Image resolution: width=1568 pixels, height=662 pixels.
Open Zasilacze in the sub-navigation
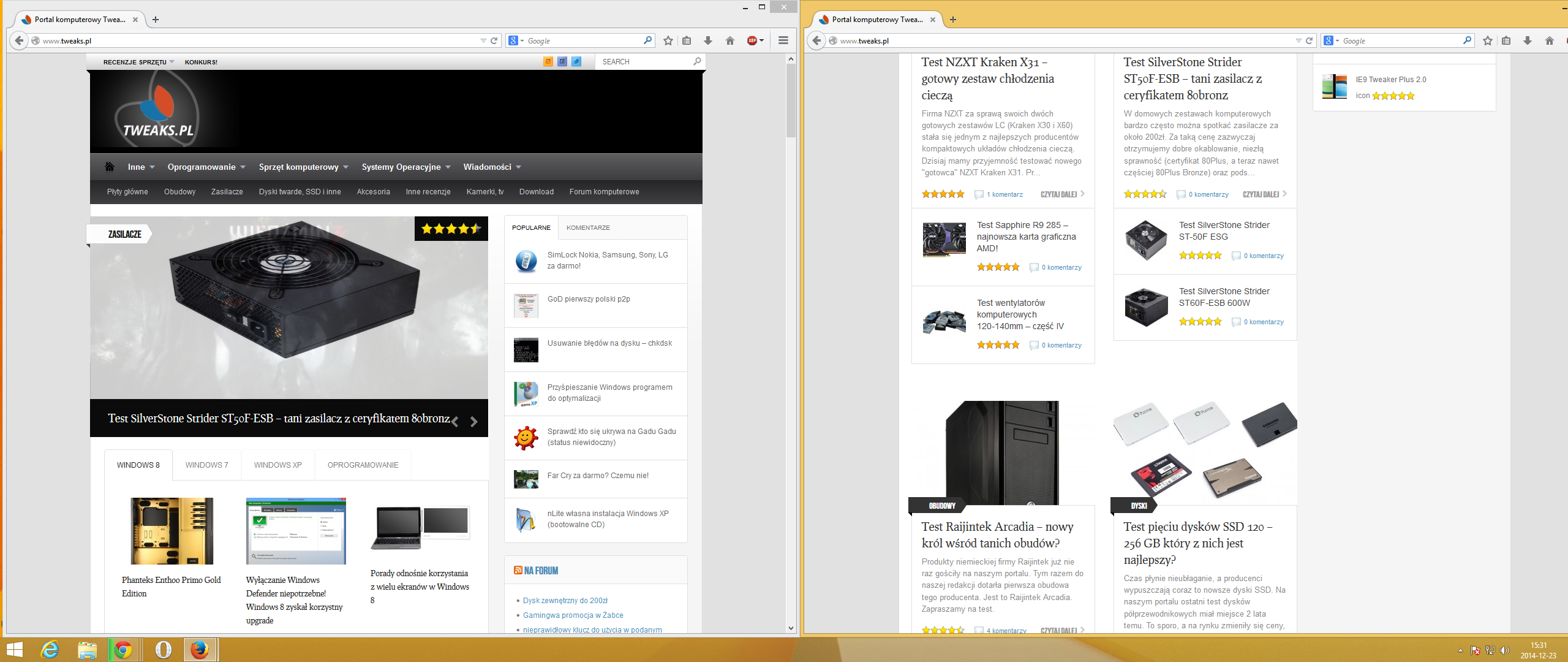pyautogui.click(x=227, y=192)
